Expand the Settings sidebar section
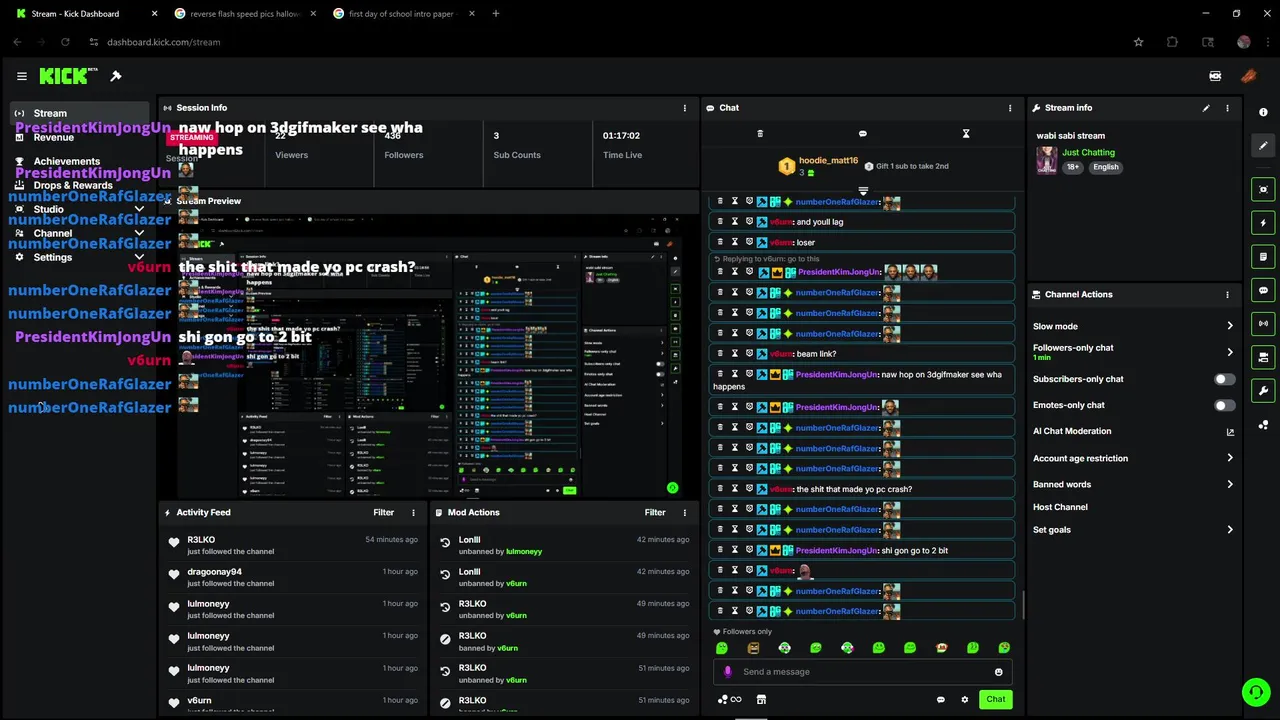 tap(139, 257)
